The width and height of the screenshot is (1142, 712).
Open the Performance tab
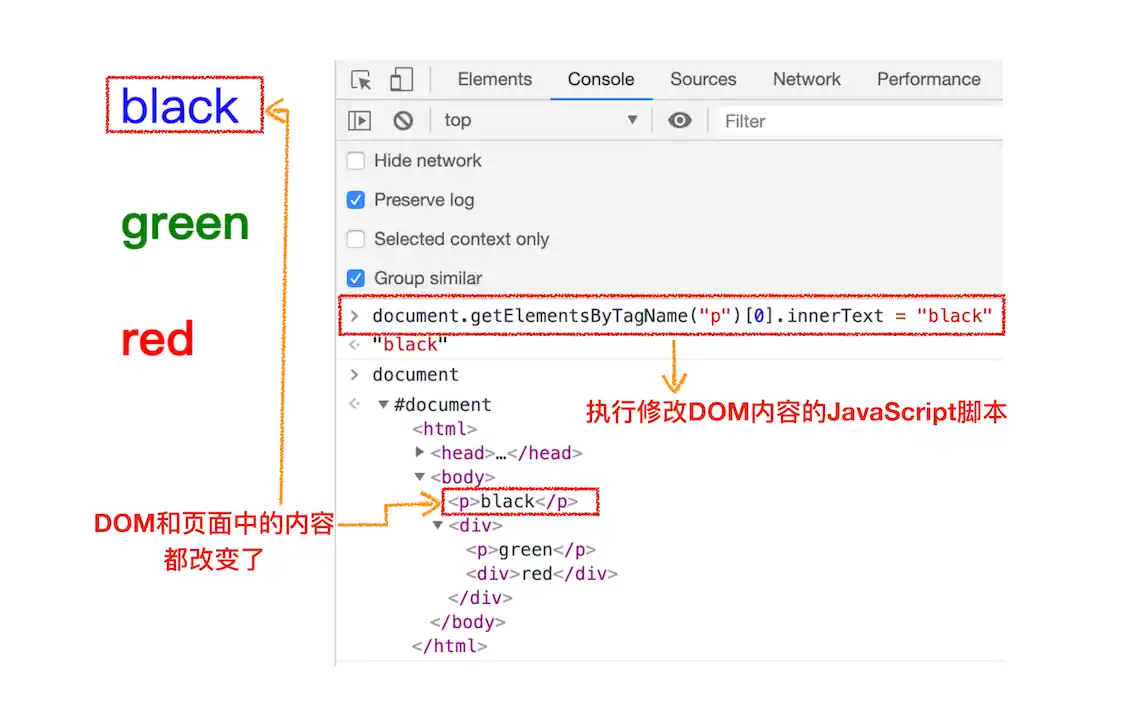(928, 80)
